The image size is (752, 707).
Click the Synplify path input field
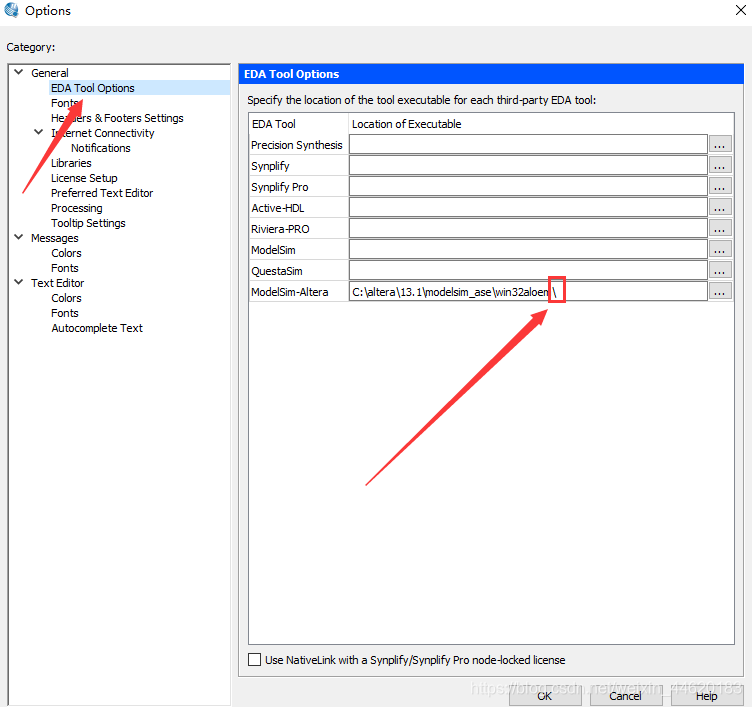coord(528,165)
